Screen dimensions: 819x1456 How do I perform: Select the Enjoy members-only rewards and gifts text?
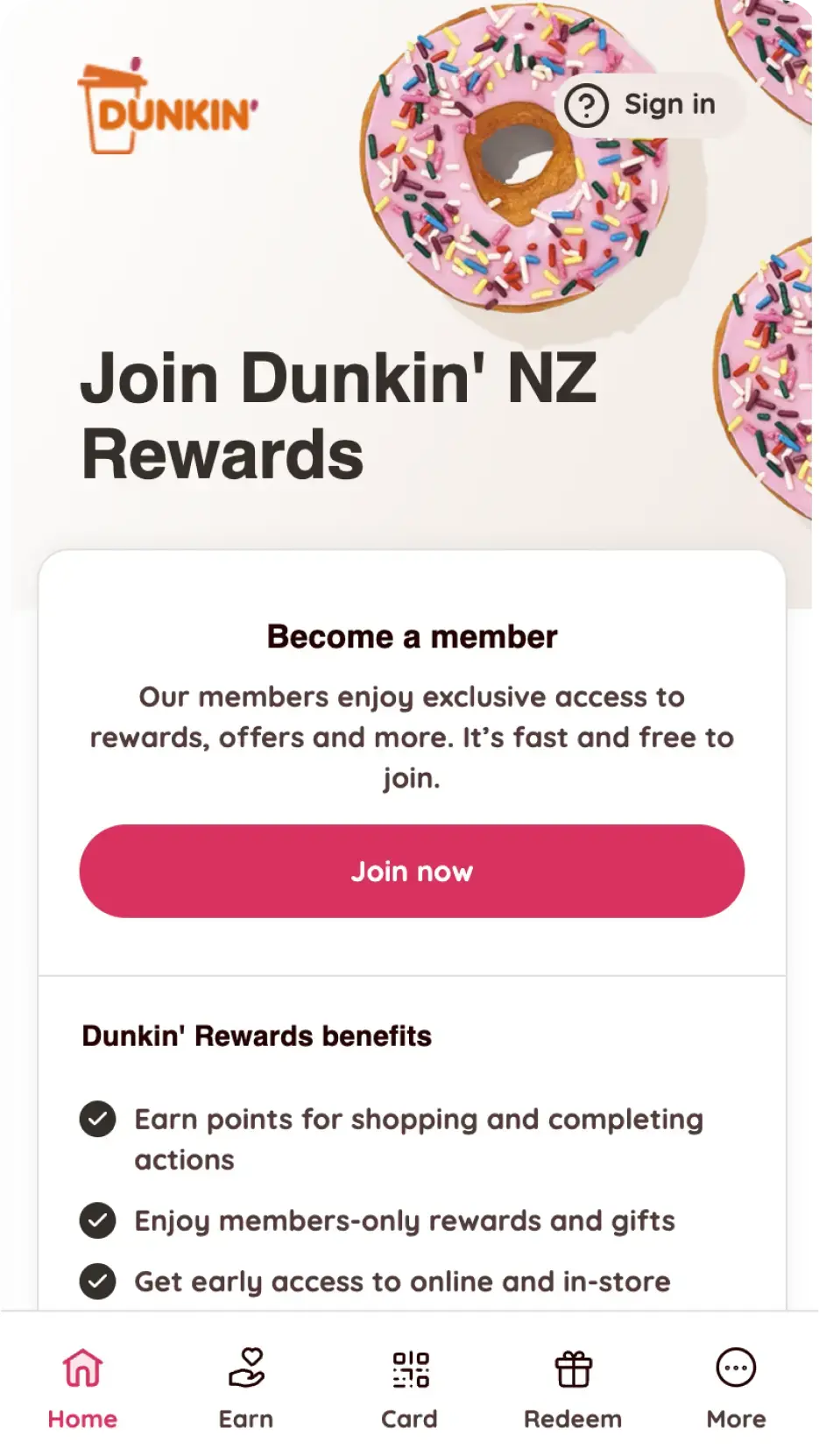404,1221
